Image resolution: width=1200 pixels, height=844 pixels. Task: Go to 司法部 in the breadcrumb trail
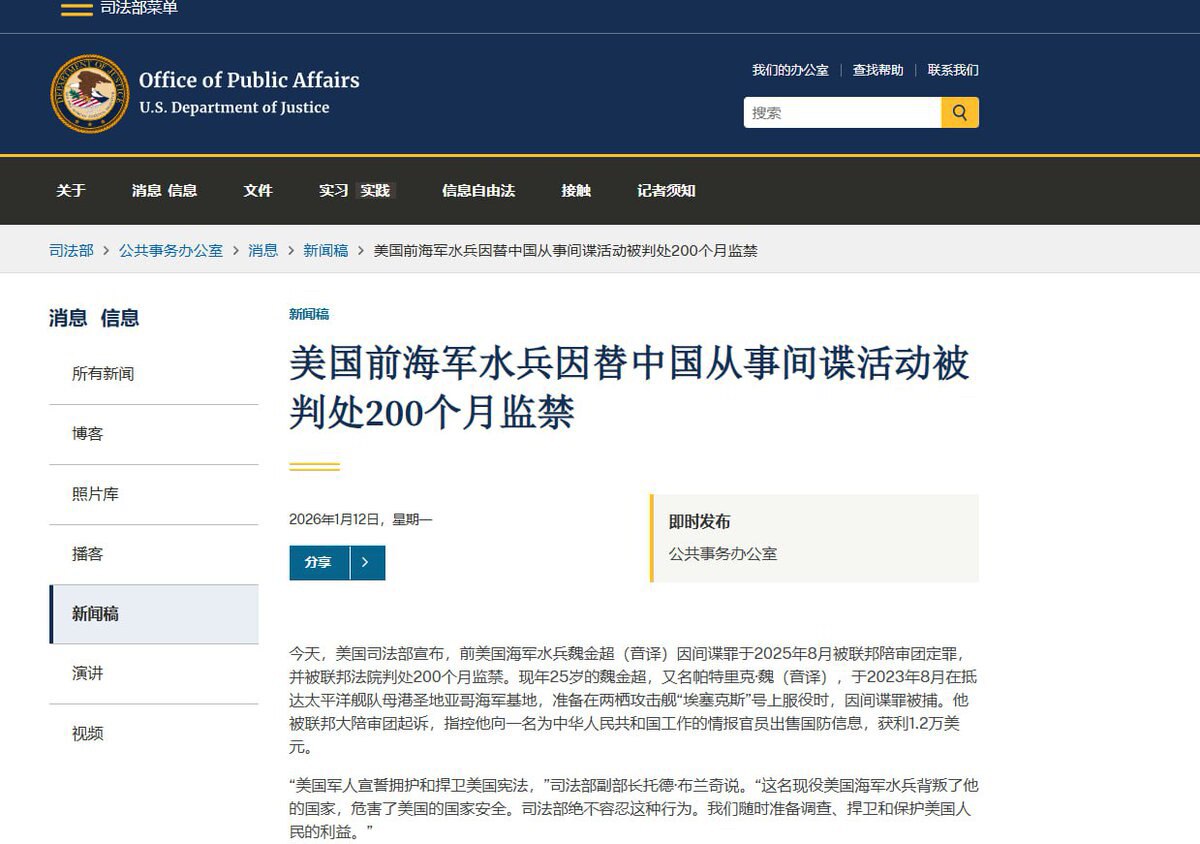point(69,251)
